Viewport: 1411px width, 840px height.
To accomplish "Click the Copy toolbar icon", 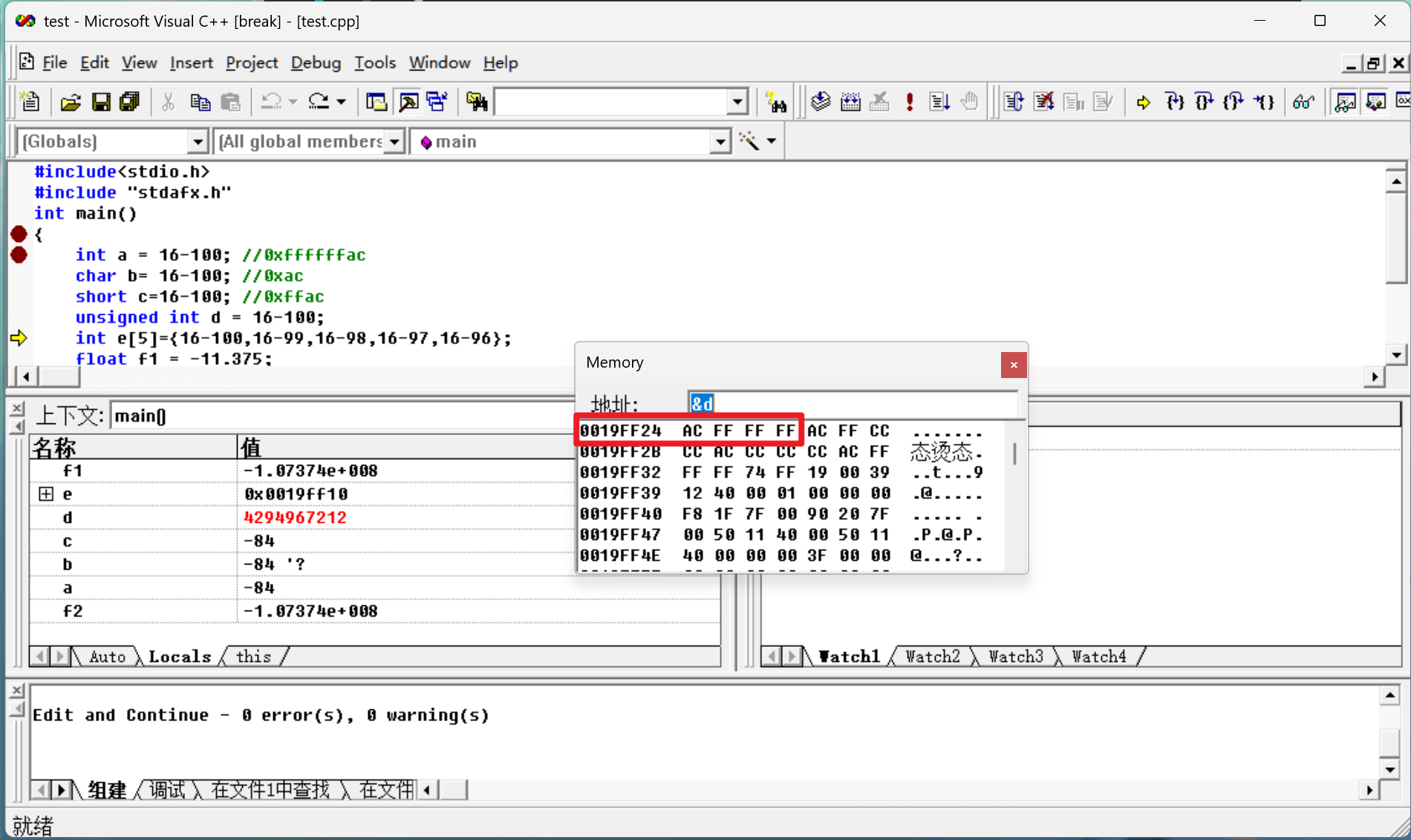I will (x=200, y=102).
